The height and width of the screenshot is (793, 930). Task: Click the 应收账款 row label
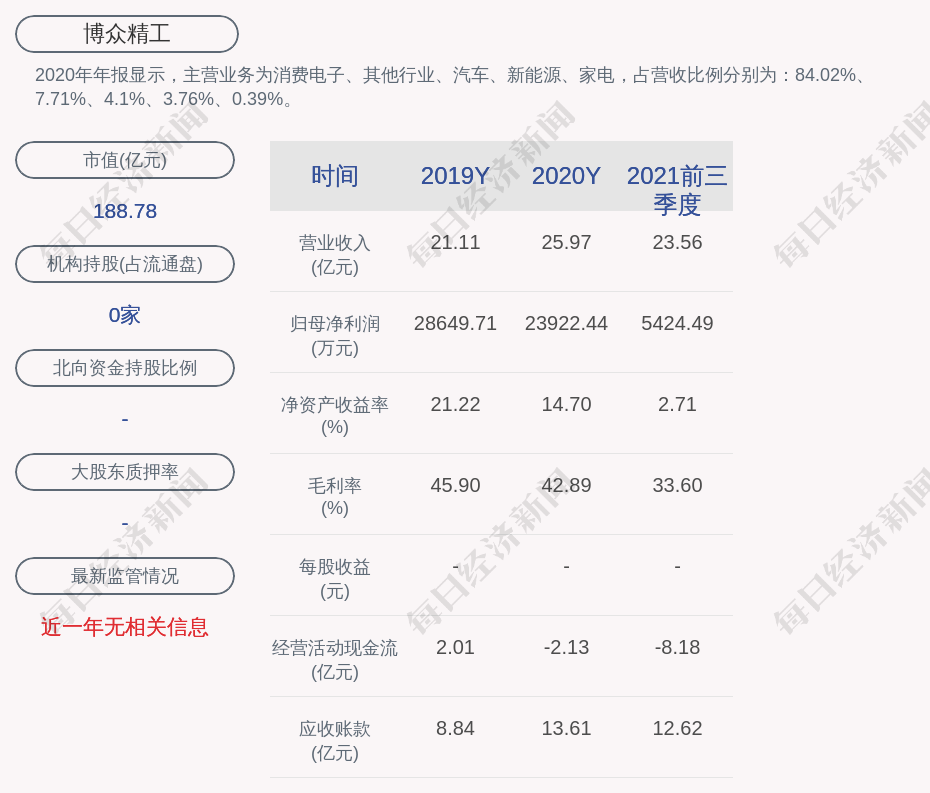click(335, 740)
